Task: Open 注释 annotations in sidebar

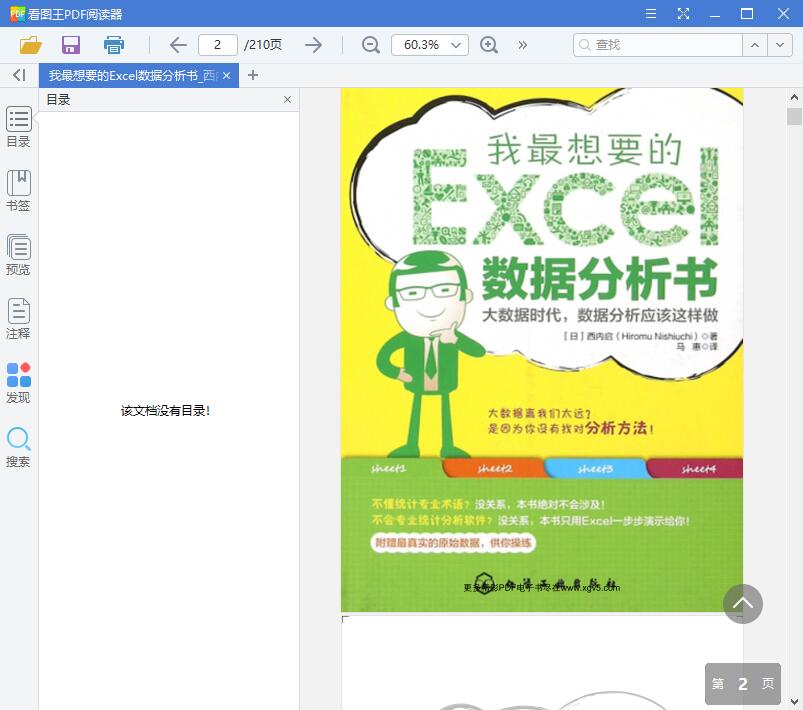Action: point(18,319)
